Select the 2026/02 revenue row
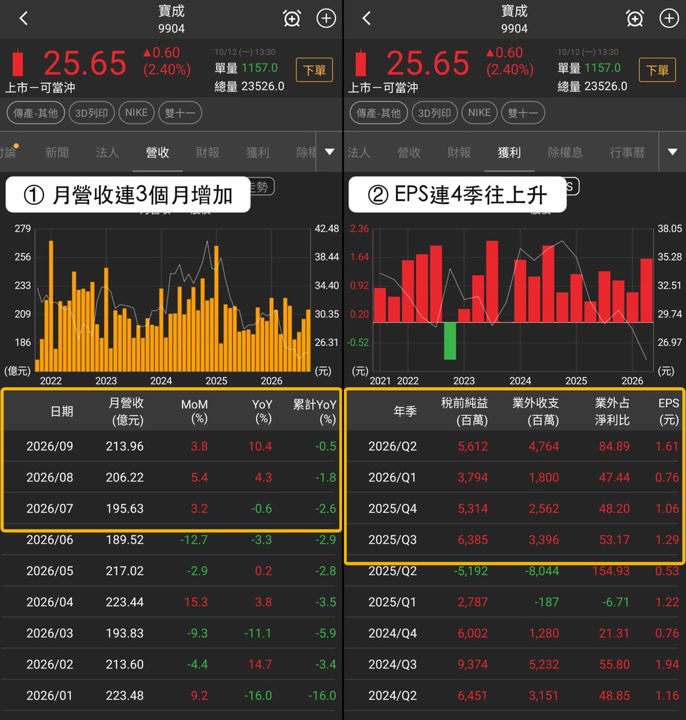 pos(171,664)
